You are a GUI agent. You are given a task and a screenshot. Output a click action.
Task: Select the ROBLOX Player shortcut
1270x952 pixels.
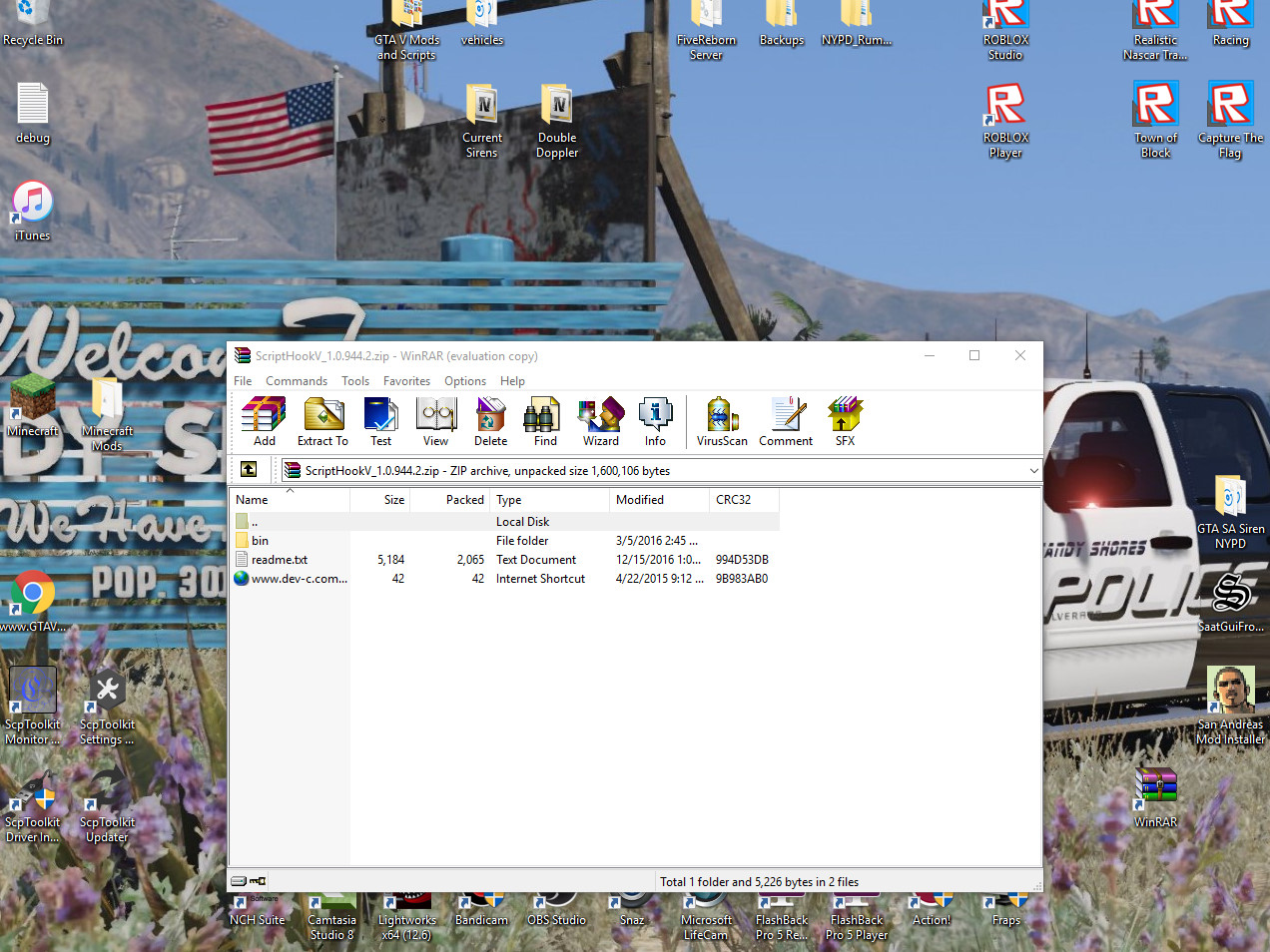[1005, 121]
